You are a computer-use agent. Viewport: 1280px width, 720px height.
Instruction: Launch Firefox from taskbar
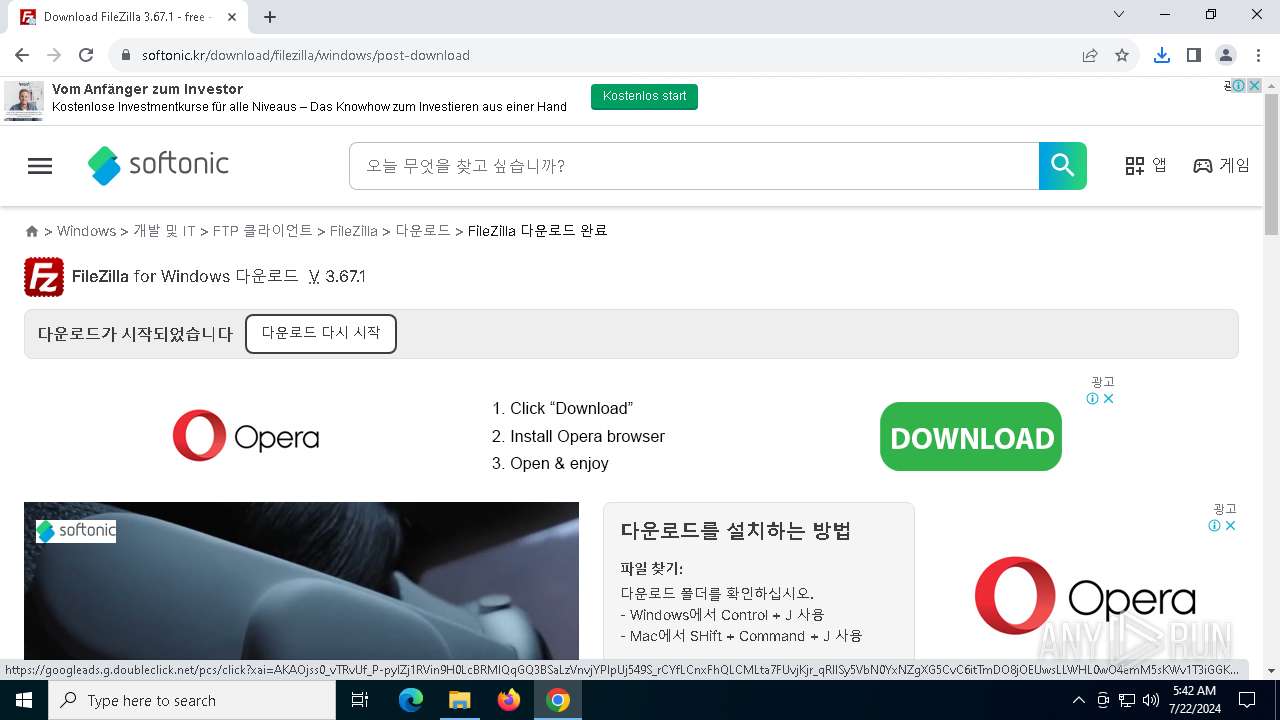tap(509, 700)
